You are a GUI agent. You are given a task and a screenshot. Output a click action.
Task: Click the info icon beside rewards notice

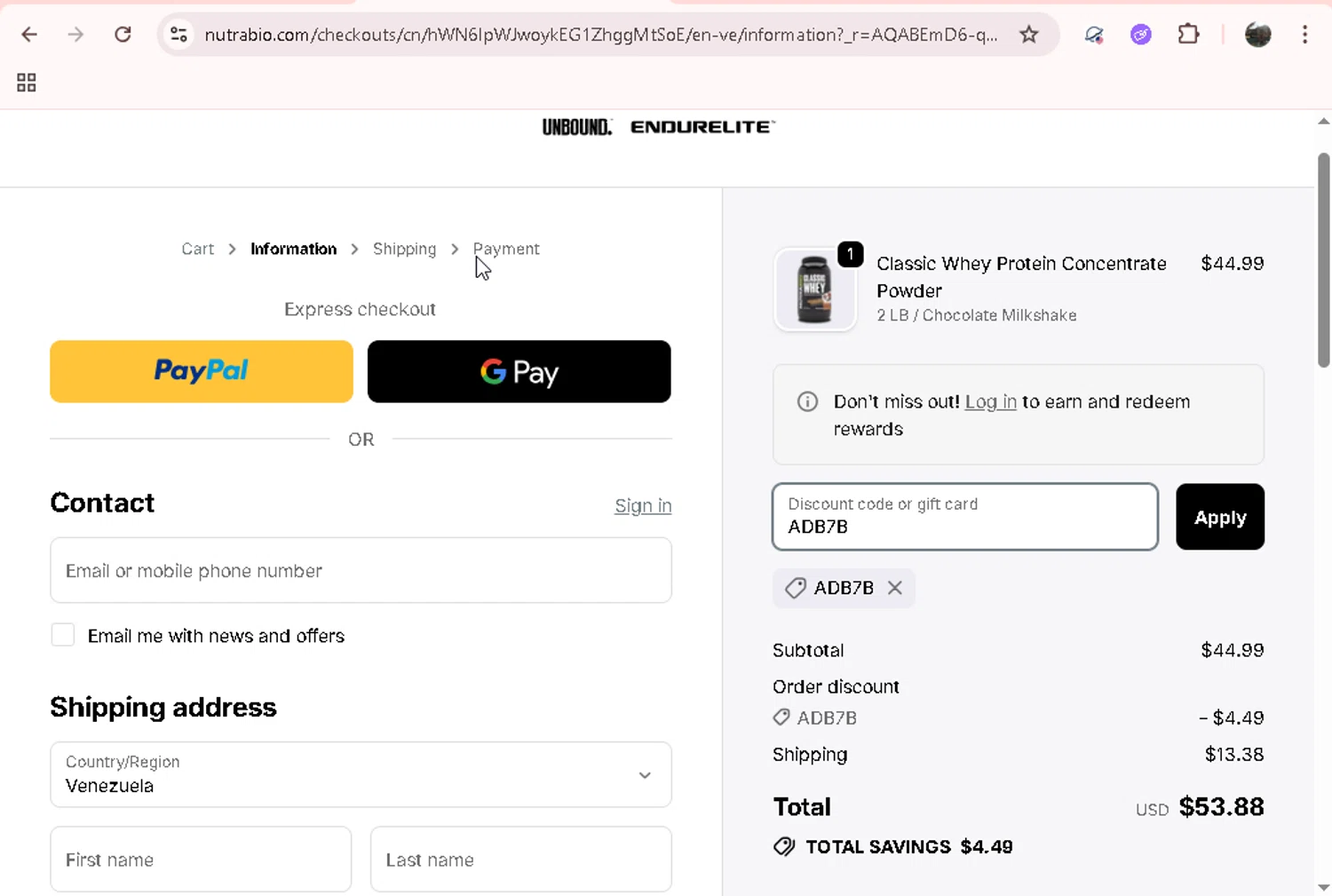coord(807,401)
